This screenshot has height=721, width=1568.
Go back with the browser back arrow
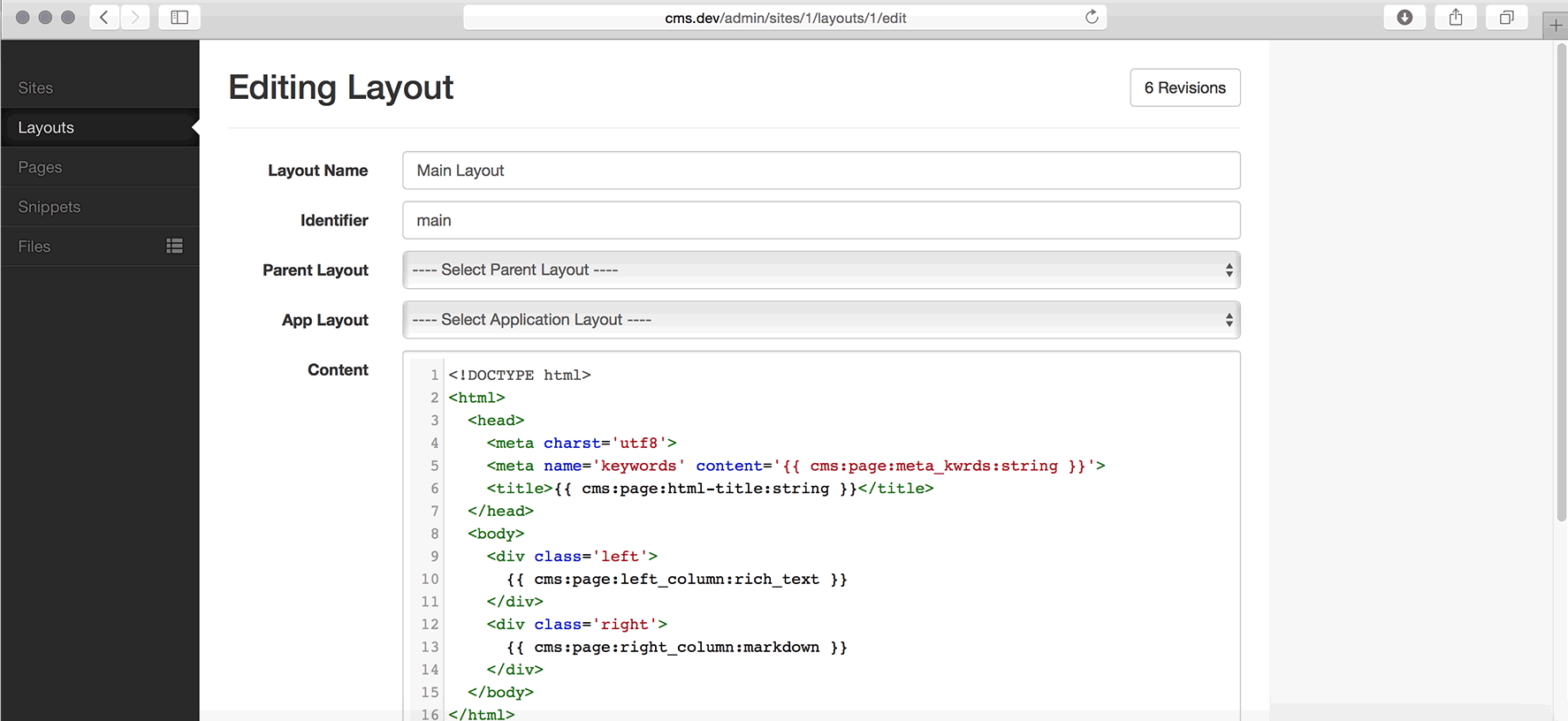tap(104, 18)
